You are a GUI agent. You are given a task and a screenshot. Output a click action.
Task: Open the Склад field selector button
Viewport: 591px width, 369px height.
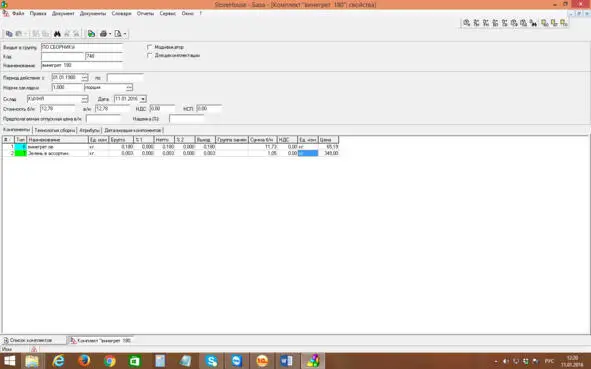[84, 99]
